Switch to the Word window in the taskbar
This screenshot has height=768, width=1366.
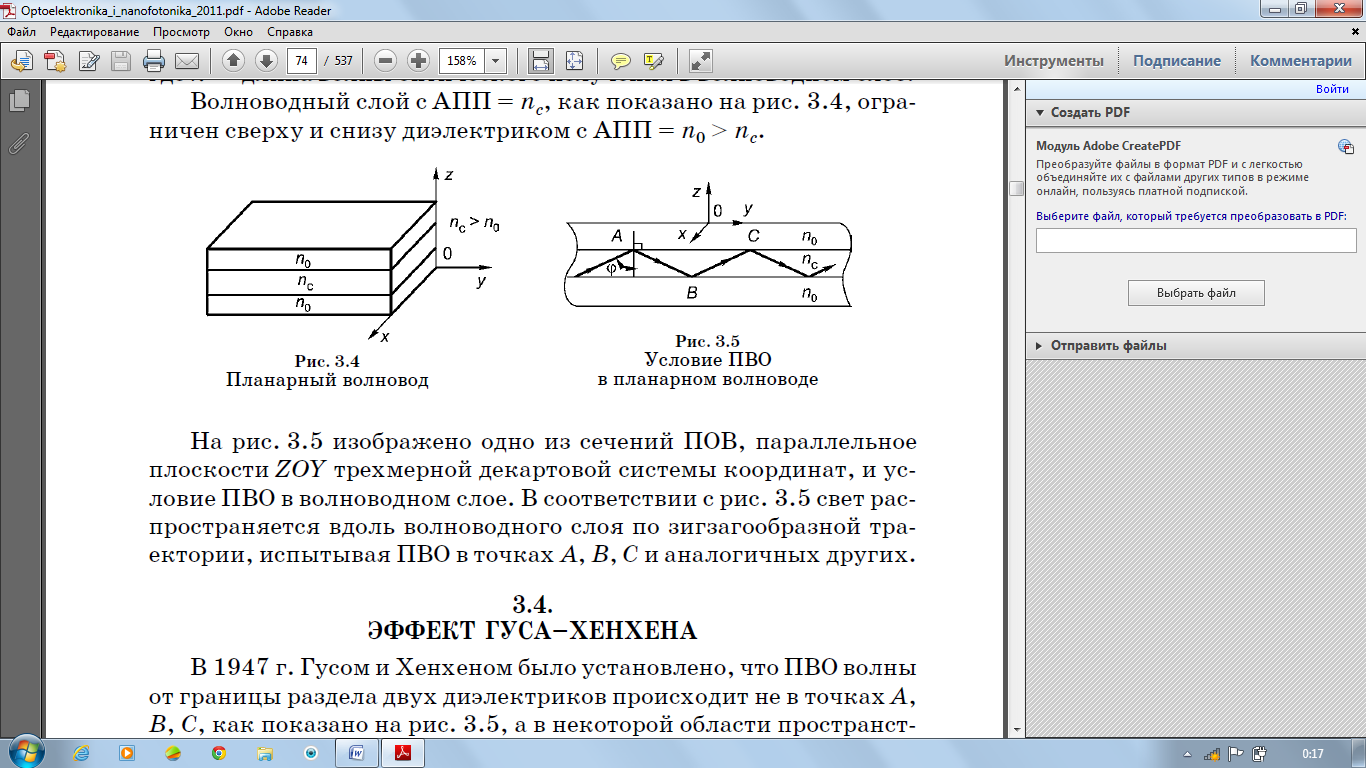tap(357, 753)
